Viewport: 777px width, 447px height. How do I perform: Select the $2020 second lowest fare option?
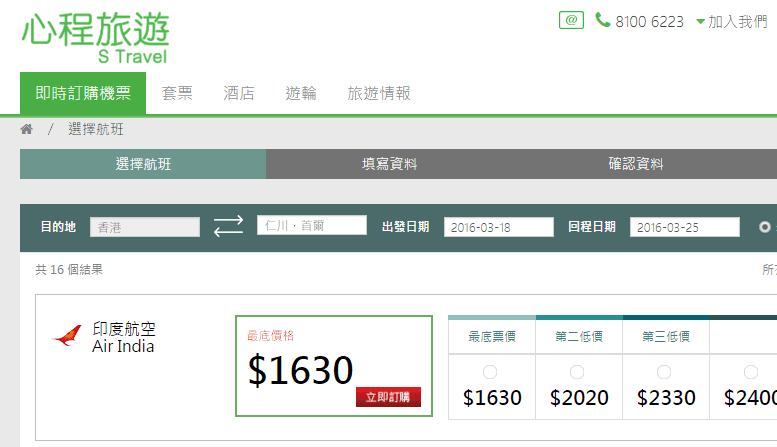click(x=578, y=372)
